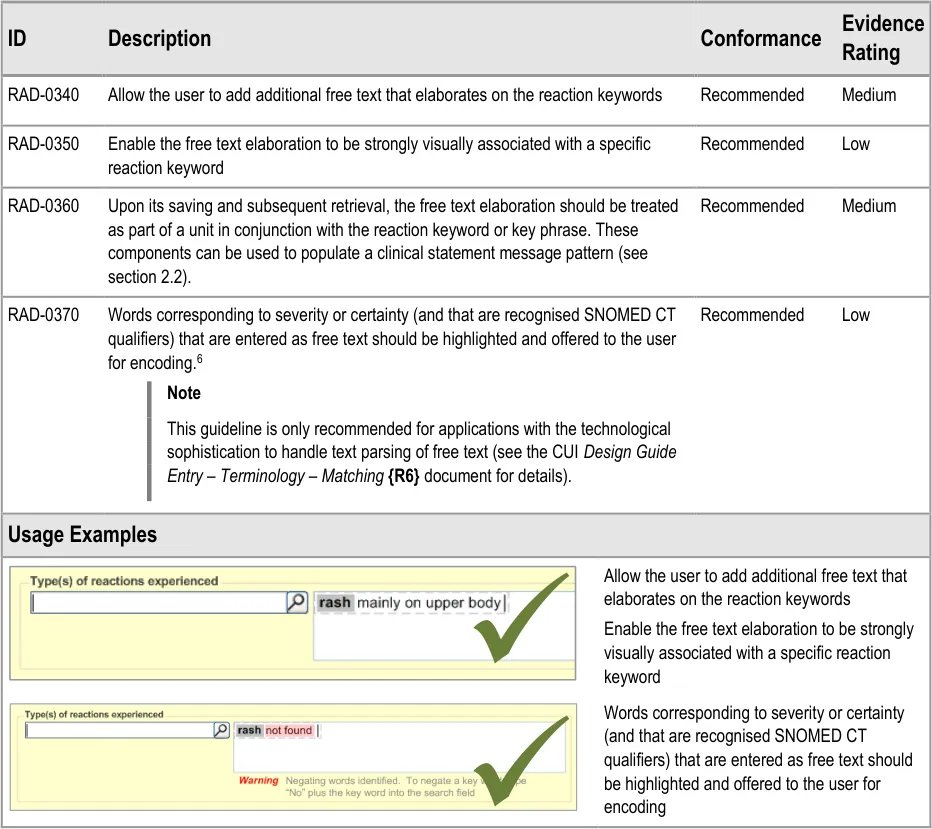Click inside the 'mainly on upper body' free text
Viewport: 932px width, 829px height.
pyautogui.click(x=428, y=603)
